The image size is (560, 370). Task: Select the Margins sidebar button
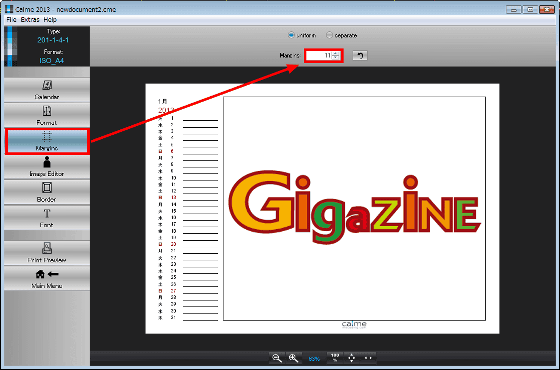(x=47, y=141)
